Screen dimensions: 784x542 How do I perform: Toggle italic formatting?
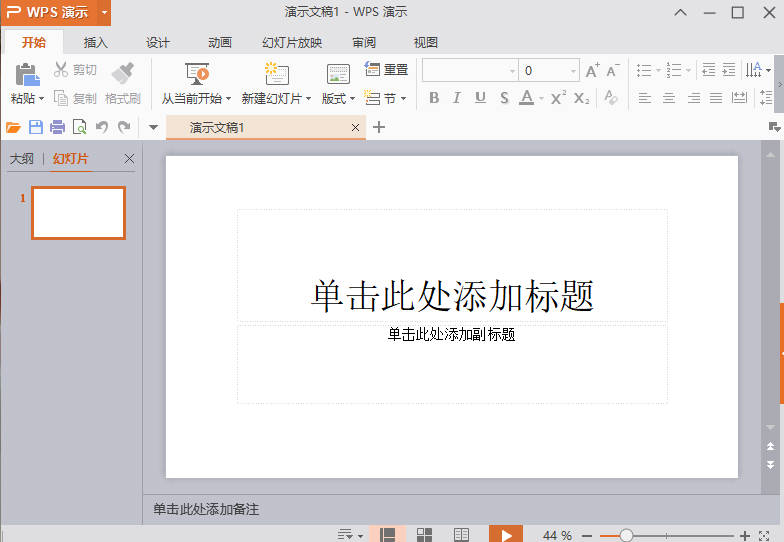tap(457, 98)
